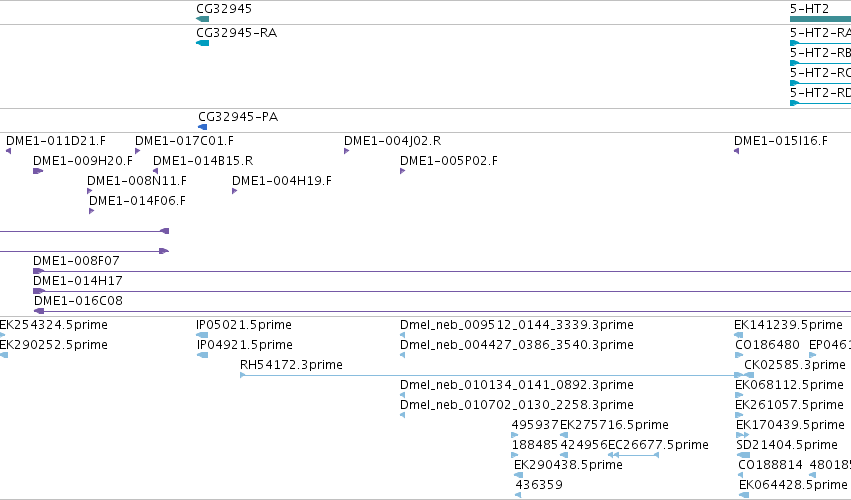Click the DME1-016C08 clone label
Screen dimensions: 851x500
tap(78, 301)
